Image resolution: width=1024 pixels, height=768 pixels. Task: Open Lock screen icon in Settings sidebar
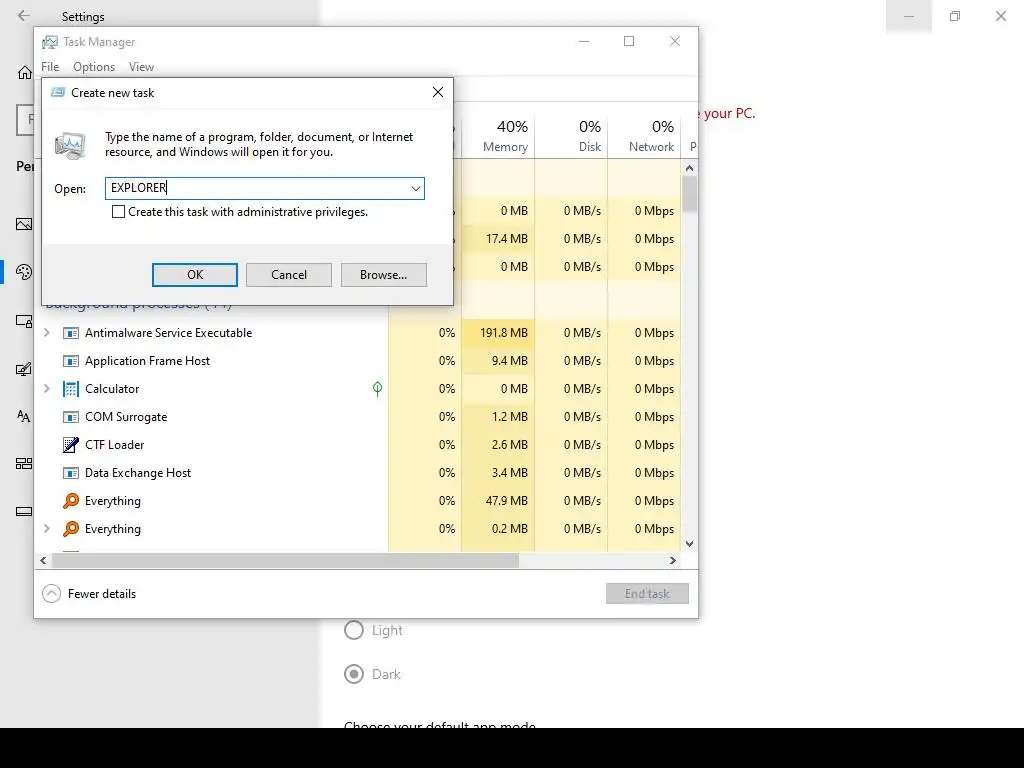pyautogui.click(x=24, y=321)
